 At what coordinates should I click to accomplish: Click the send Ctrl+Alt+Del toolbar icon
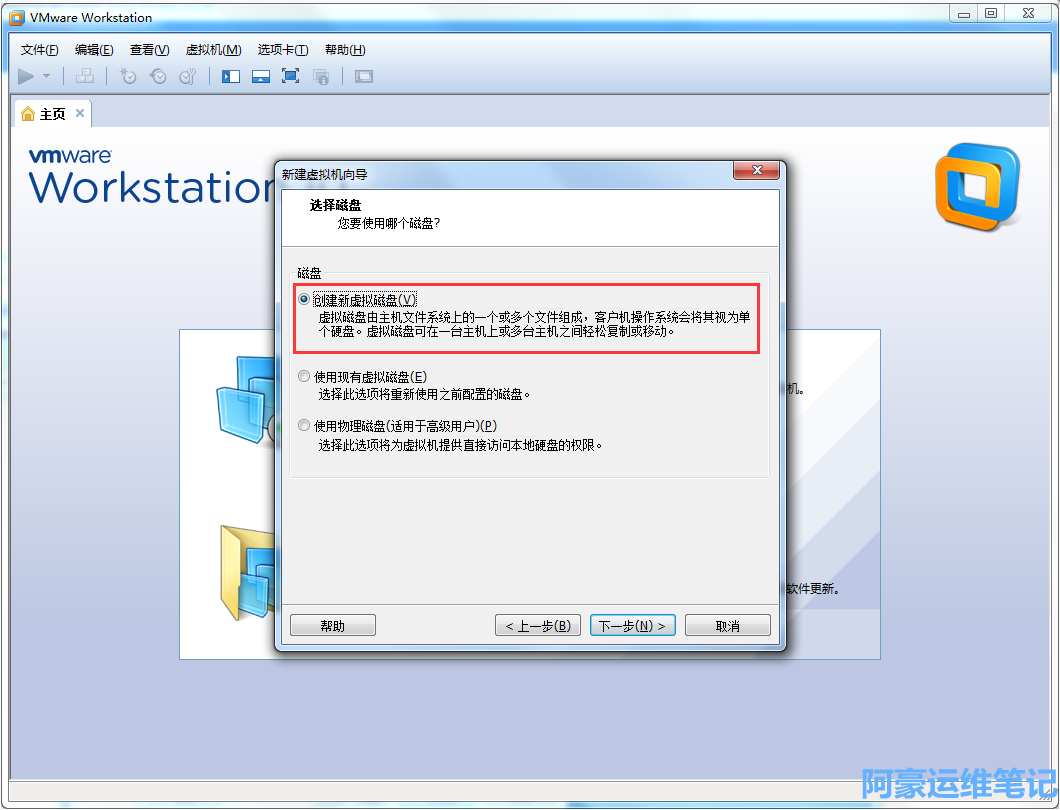(x=85, y=76)
